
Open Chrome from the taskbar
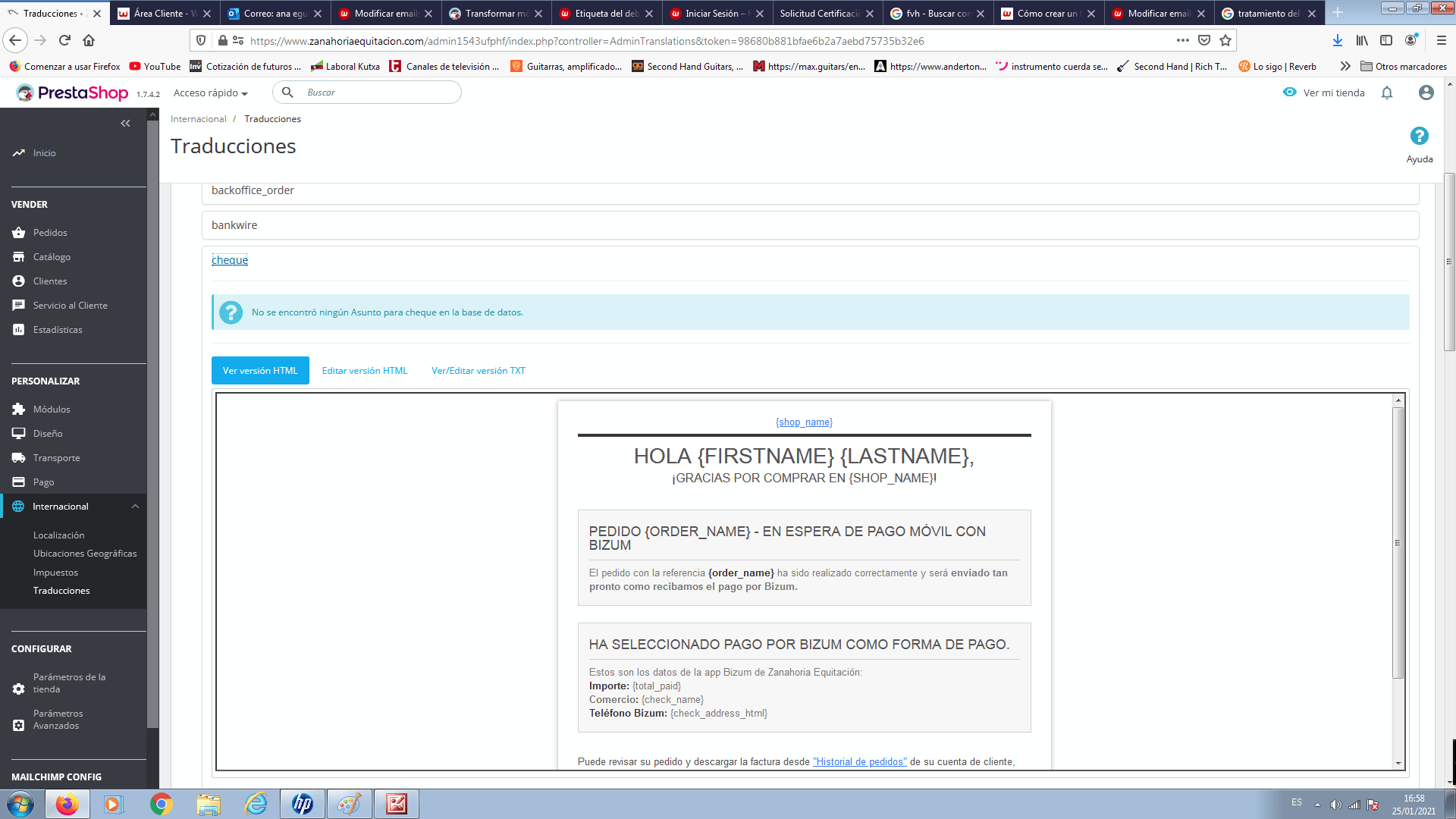(x=161, y=804)
